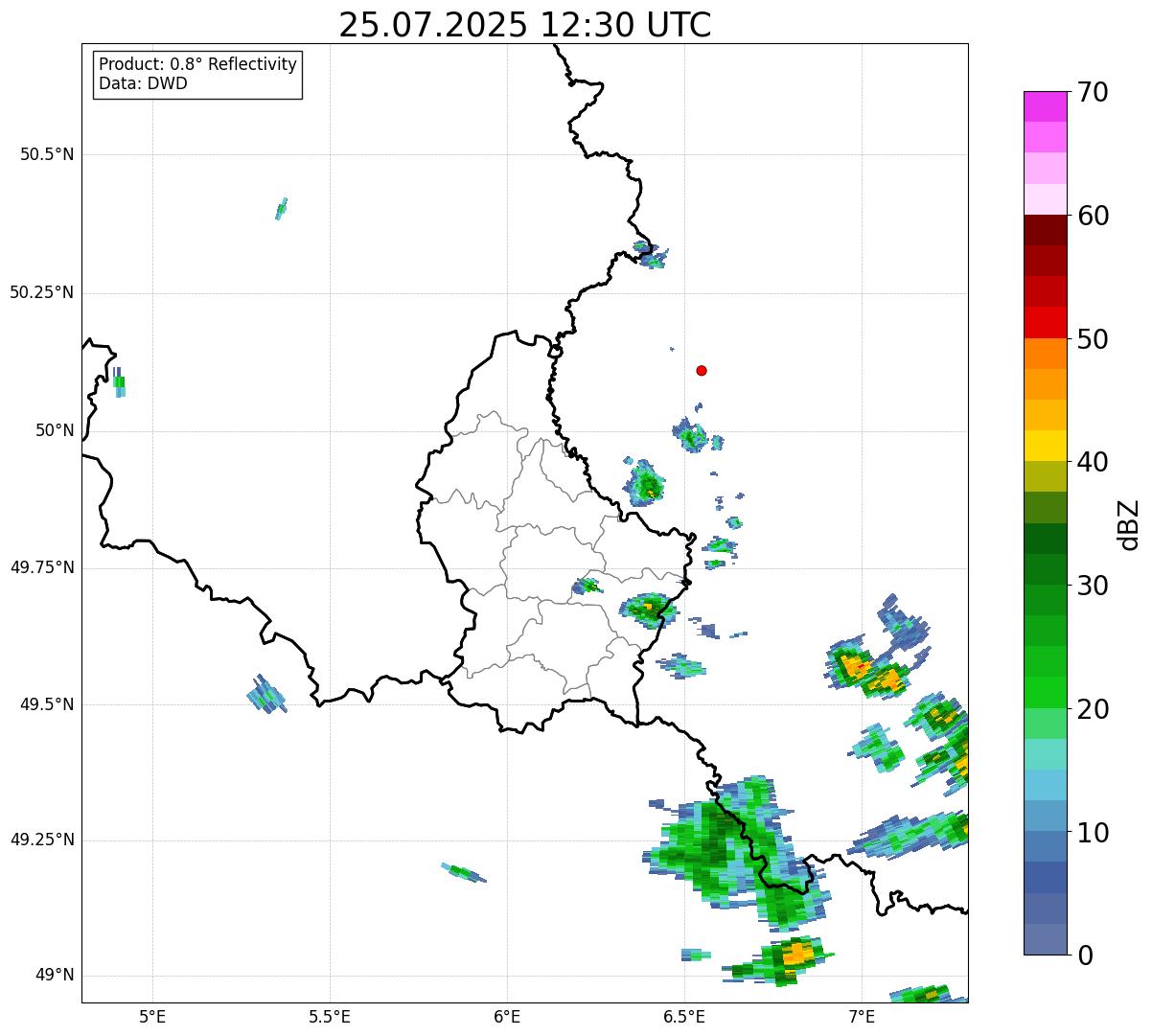The height and width of the screenshot is (1036, 1152).
Task: Click the yellow colorbar segment above 40
Action: click(1045, 446)
